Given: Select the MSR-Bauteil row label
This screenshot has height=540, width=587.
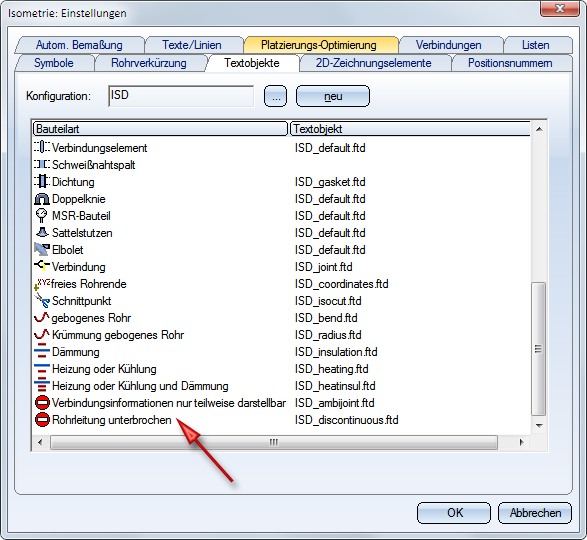Looking at the screenshot, I should 81,216.
